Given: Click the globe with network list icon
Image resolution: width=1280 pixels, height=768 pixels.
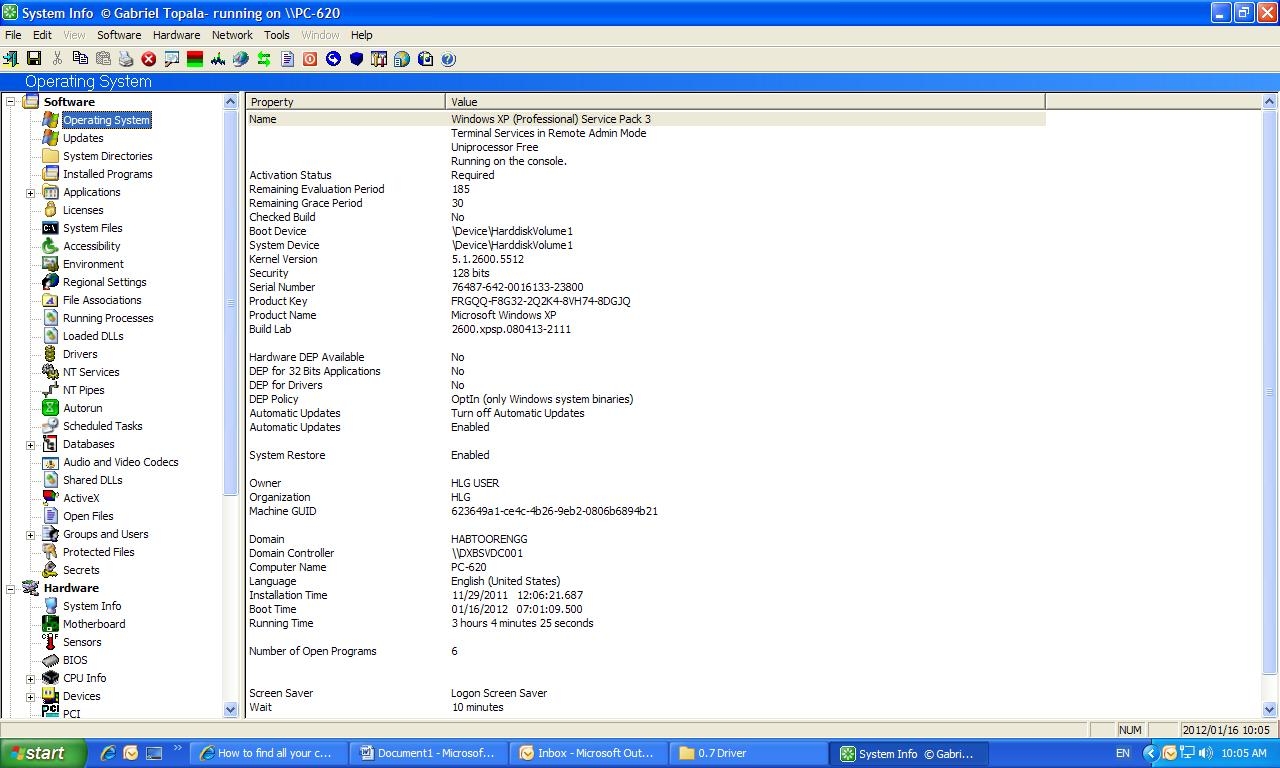Looking at the screenshot, I should tap(402, 59).
